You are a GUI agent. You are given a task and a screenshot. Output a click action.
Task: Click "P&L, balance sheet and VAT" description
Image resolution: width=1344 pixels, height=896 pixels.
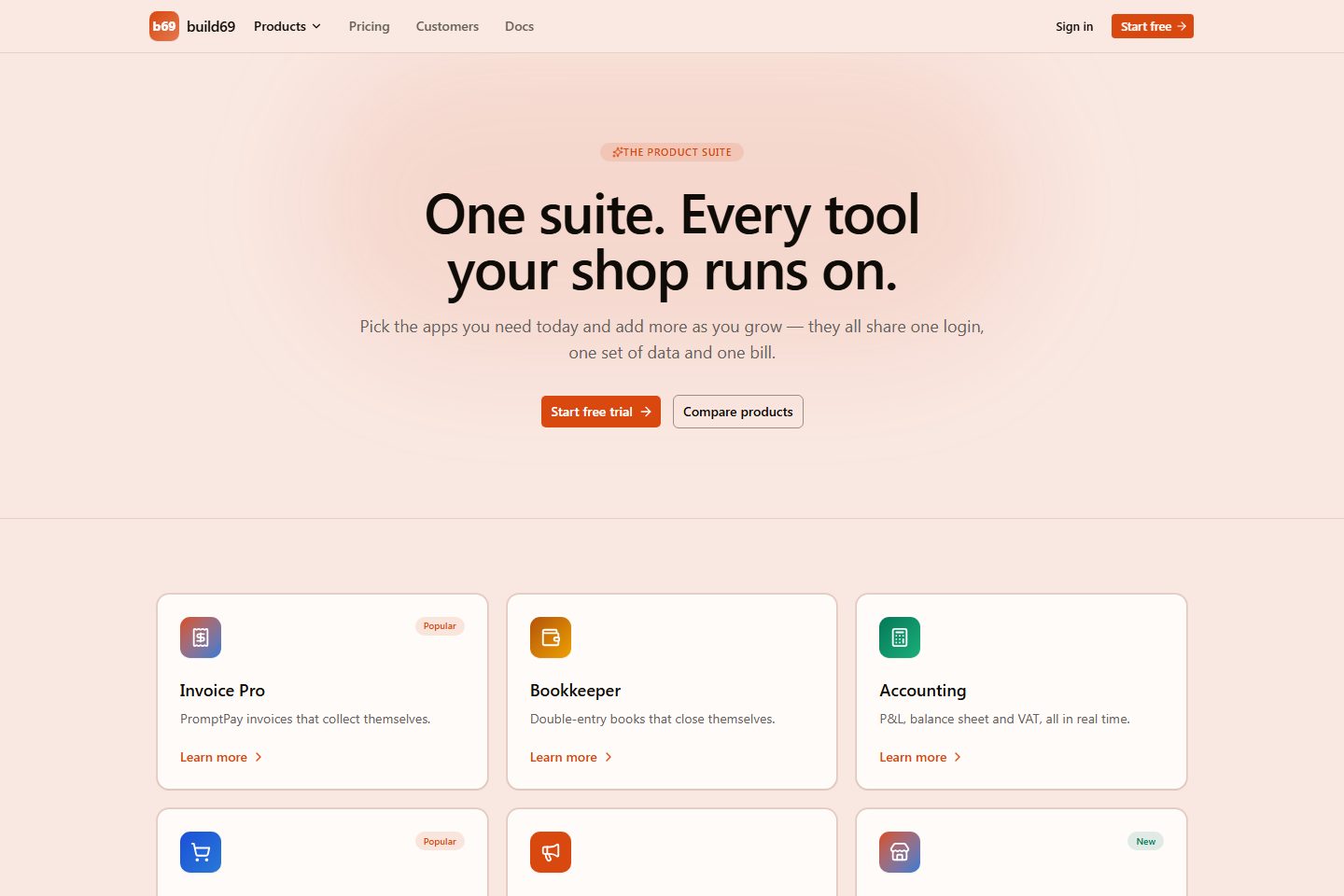pos(1004,719)
